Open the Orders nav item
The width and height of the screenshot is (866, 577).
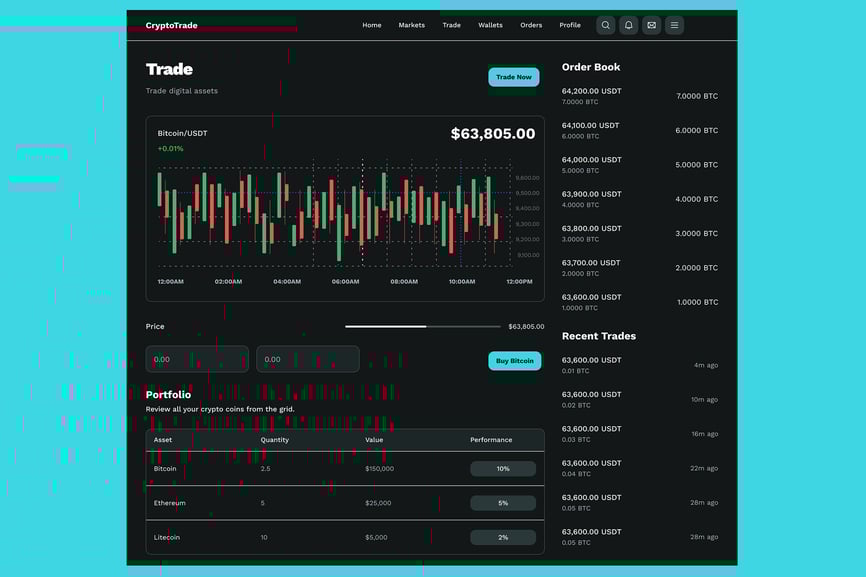coord(530,25)
